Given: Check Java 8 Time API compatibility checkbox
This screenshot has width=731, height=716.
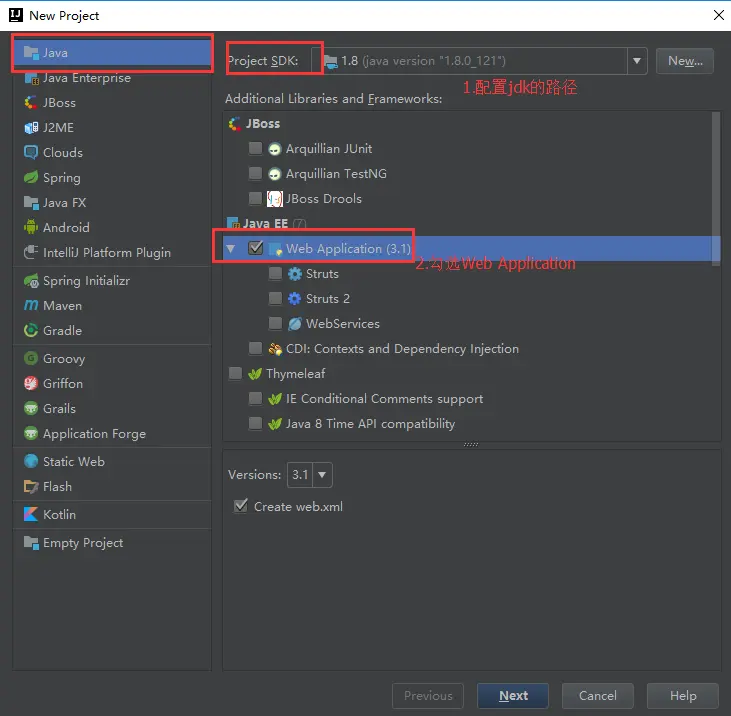Looking at the screenshot, I should [255, 423].
